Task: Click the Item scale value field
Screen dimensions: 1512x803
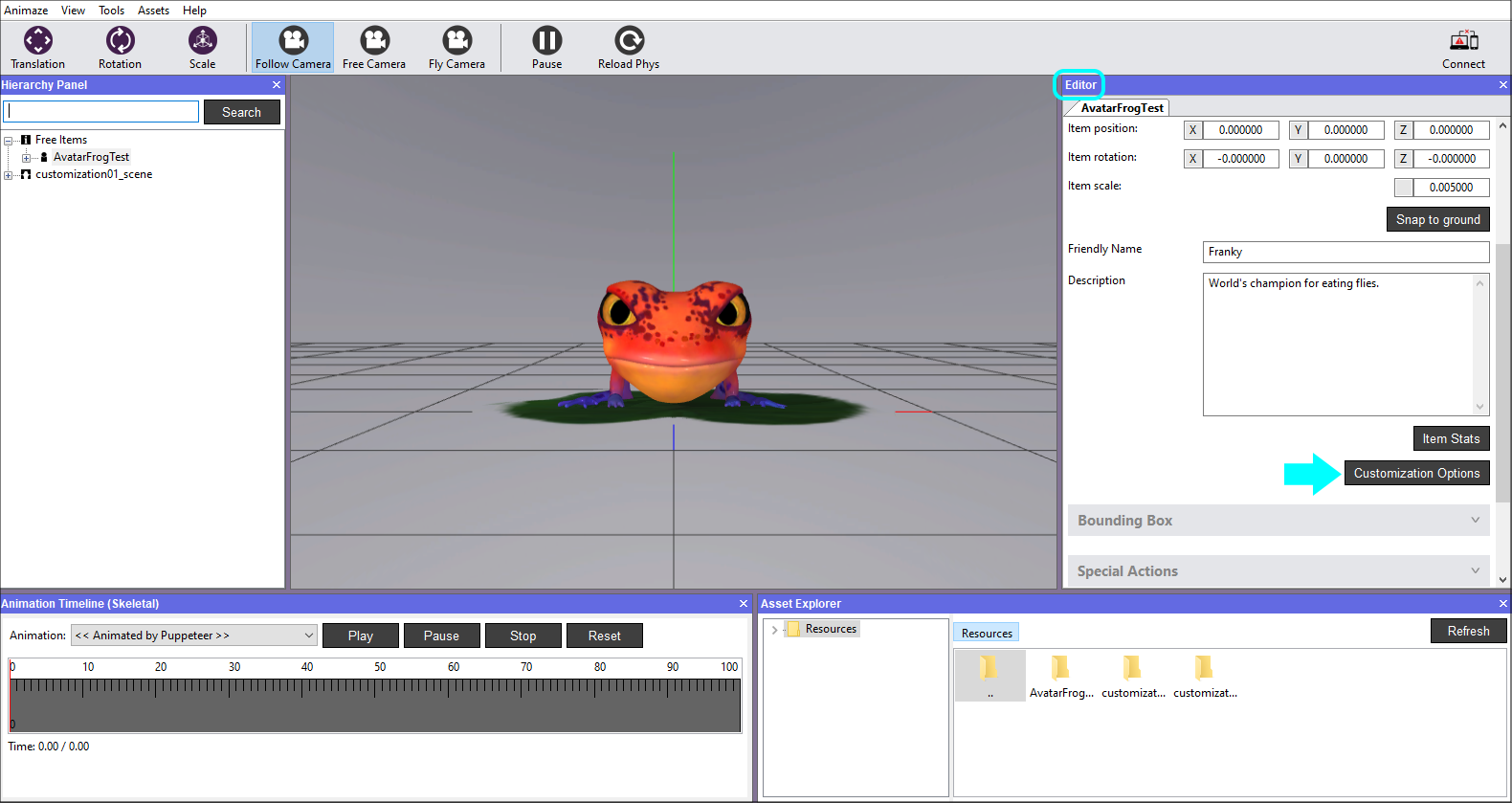Action: pos(1451,188)
